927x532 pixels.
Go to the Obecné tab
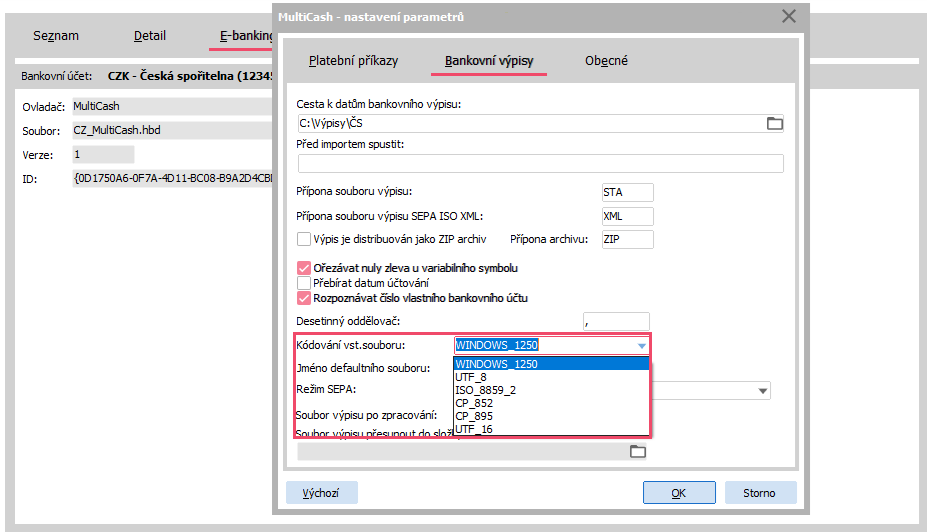click(x=606, y=60)
